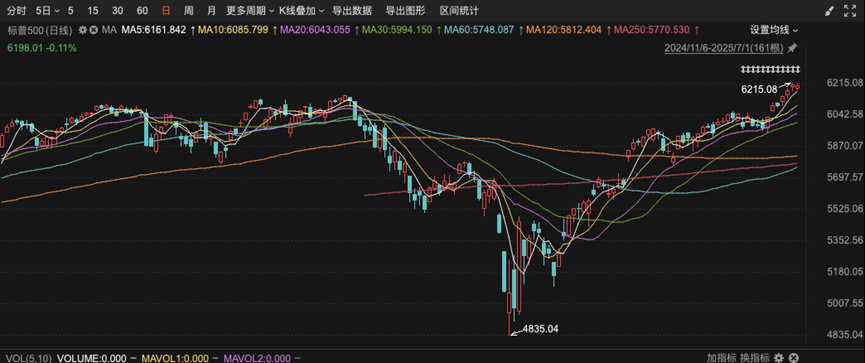Select the 周 weekly period
865x363 pixels.
click(188, 10)
